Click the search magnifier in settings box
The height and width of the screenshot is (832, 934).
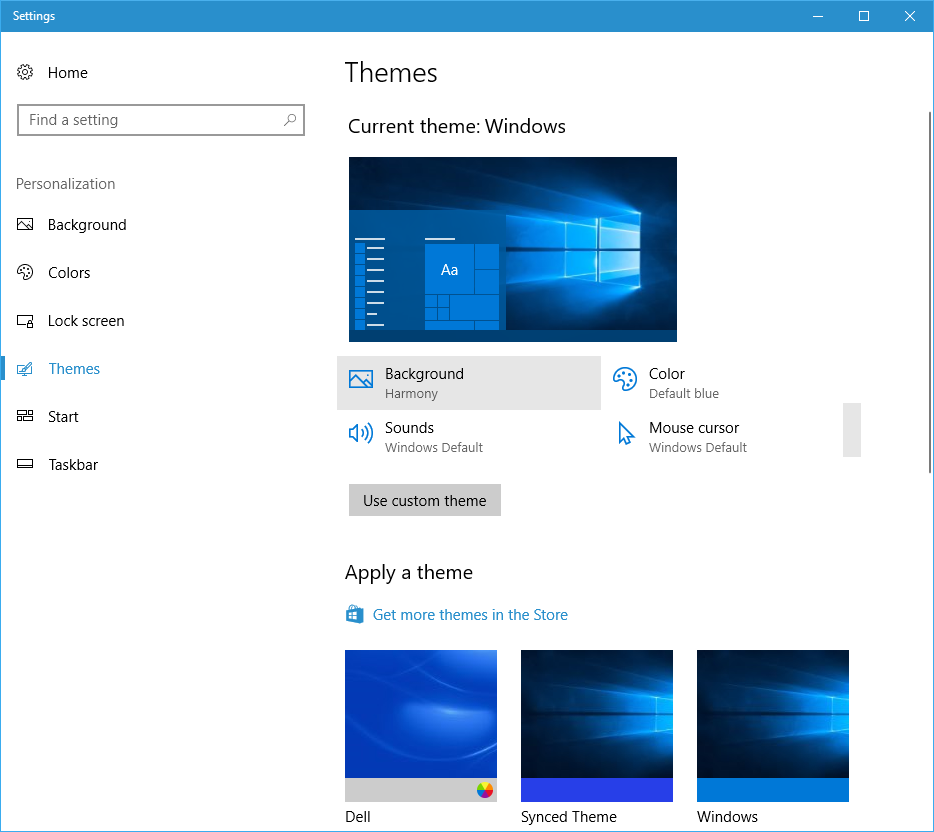[290, 120]
